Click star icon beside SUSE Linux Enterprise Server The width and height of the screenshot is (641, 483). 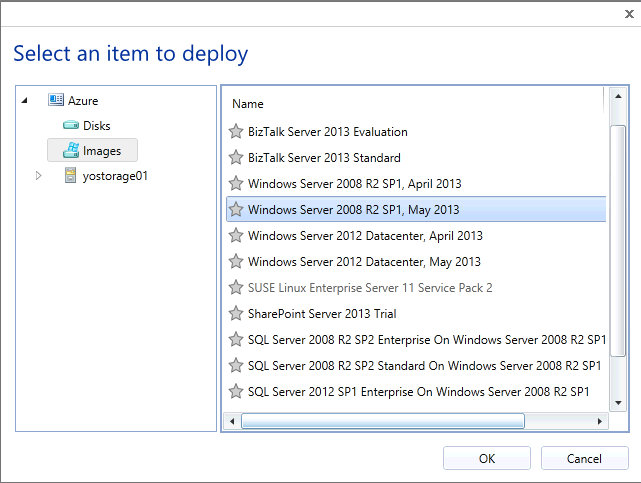coord(236,288)
